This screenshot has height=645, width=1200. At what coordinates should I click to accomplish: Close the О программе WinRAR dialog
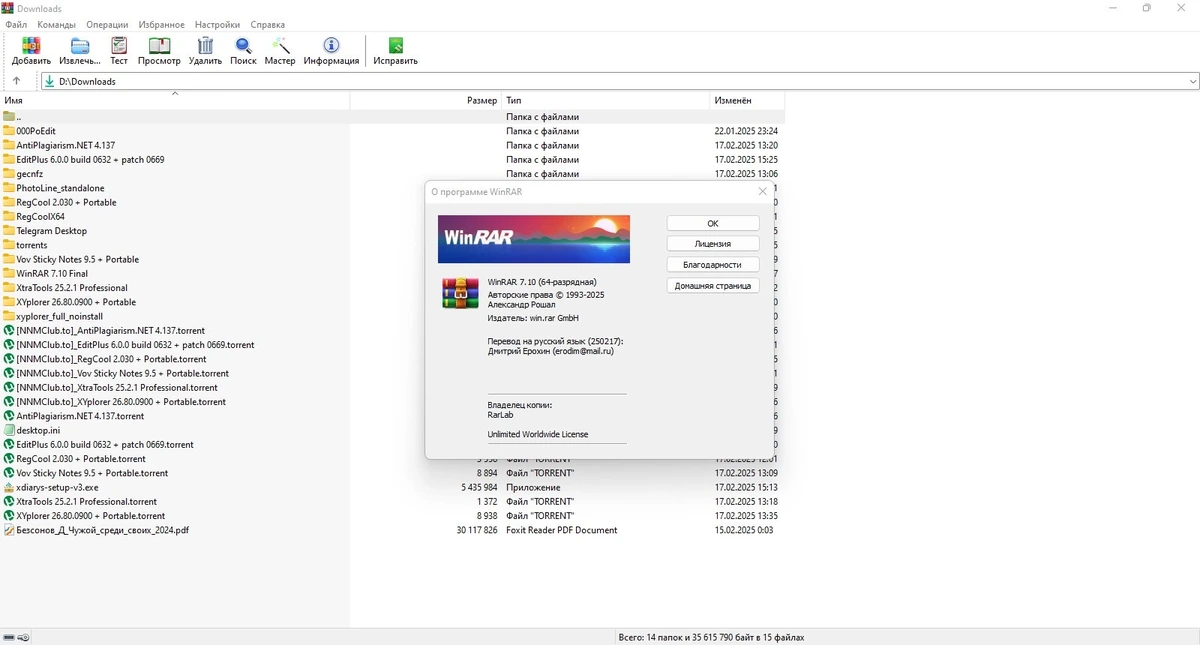click(763, 191)
